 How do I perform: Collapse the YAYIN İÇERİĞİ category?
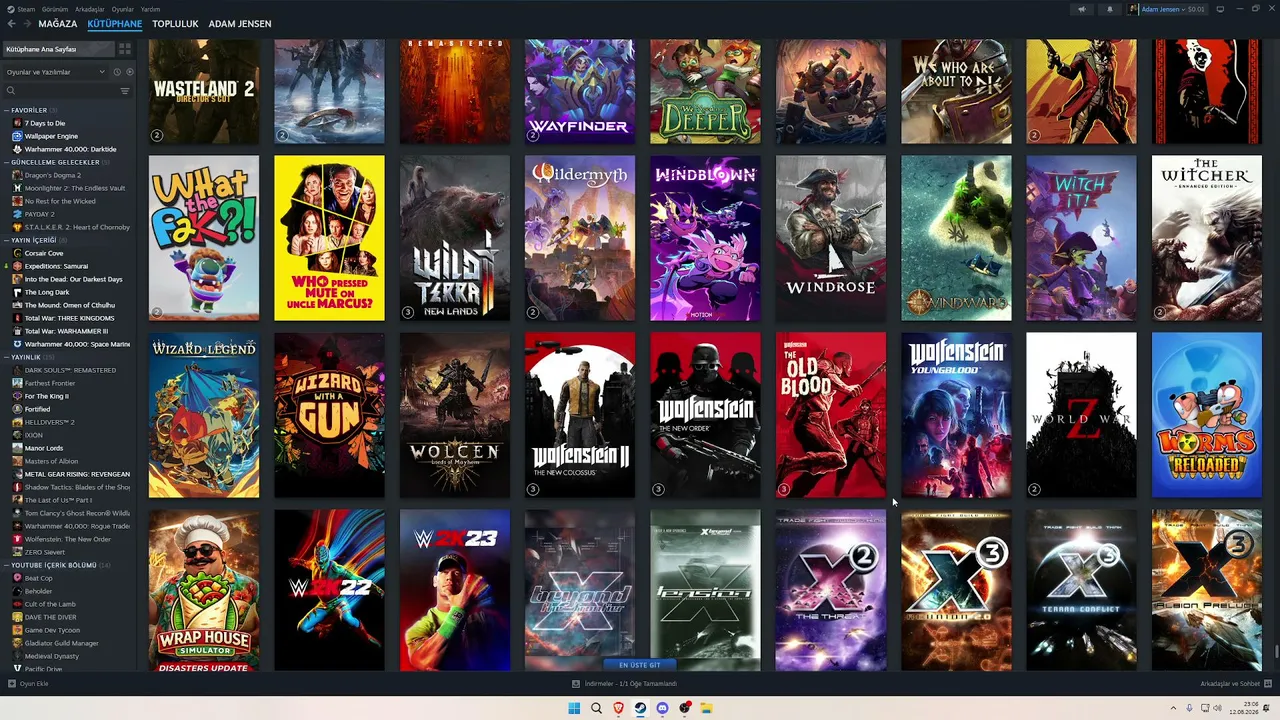click(7, 240)
